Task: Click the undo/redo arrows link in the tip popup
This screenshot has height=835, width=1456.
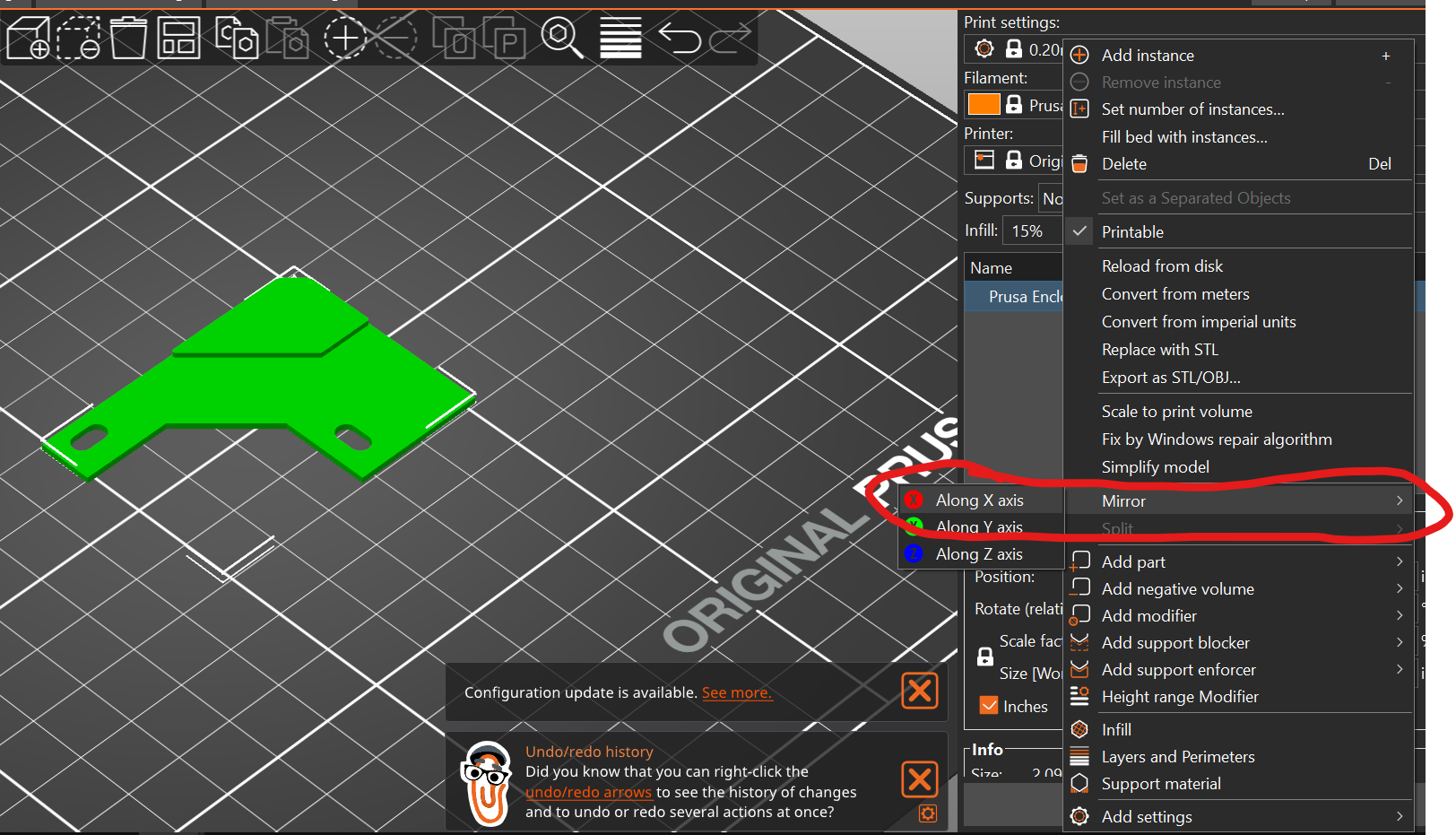Action: (589, 792)
